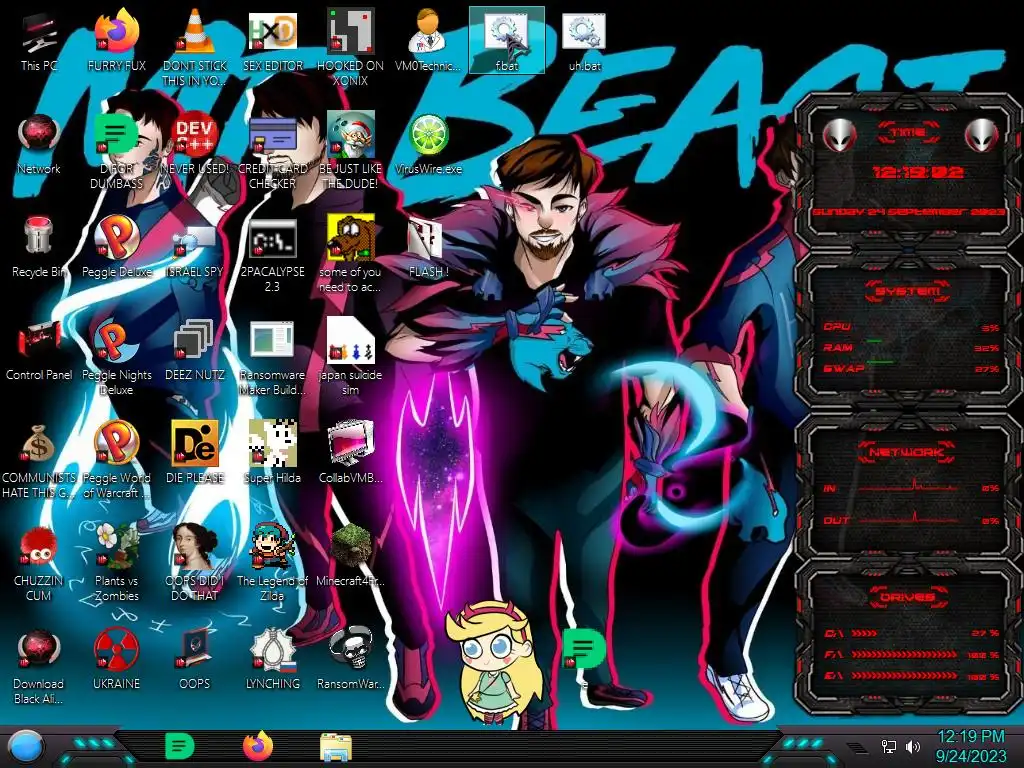Open the 2PACALYPSE 2.3 console shortcut

click(272, 253)
